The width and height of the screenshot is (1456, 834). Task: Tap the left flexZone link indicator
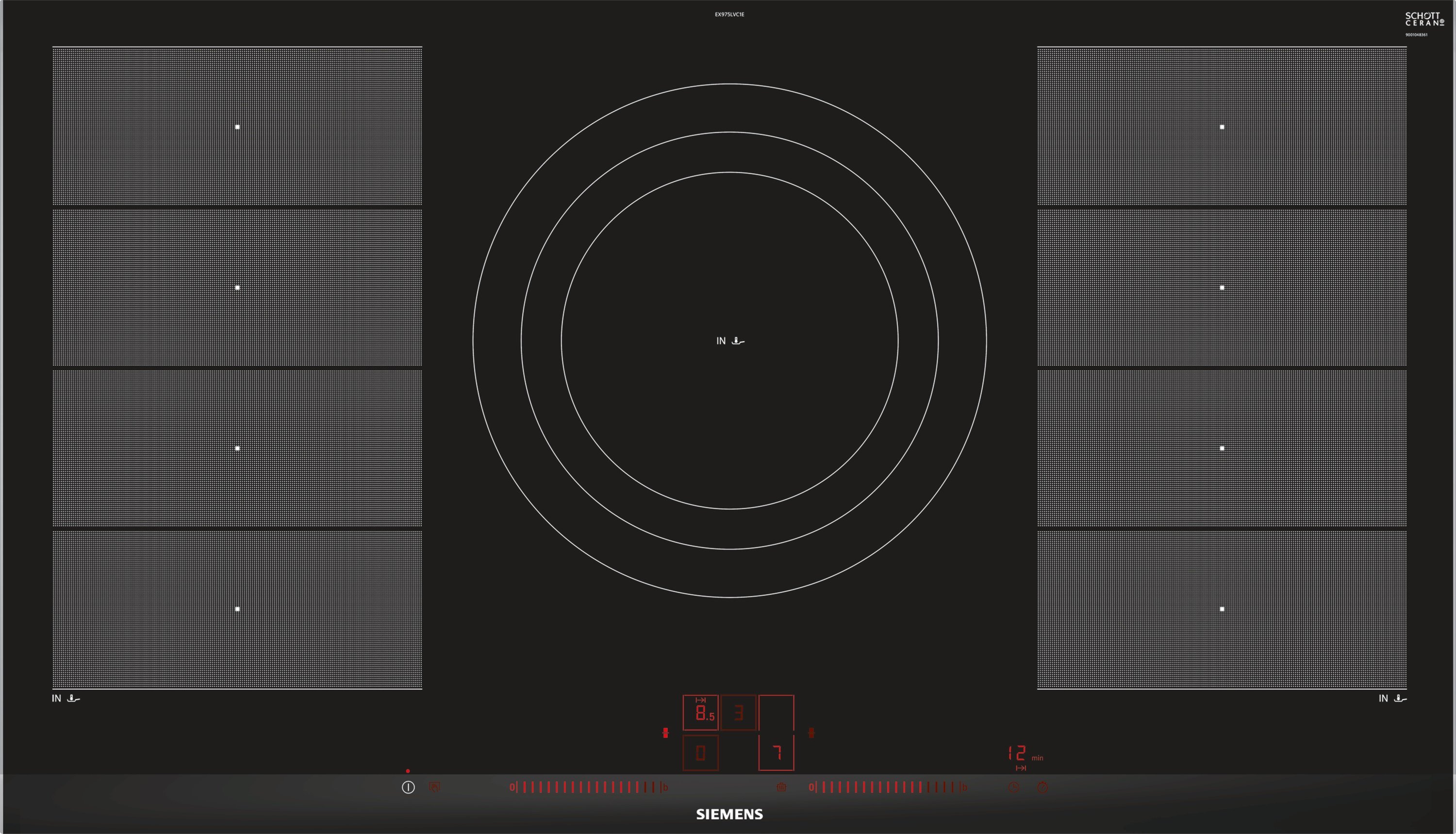coord(665,733)
